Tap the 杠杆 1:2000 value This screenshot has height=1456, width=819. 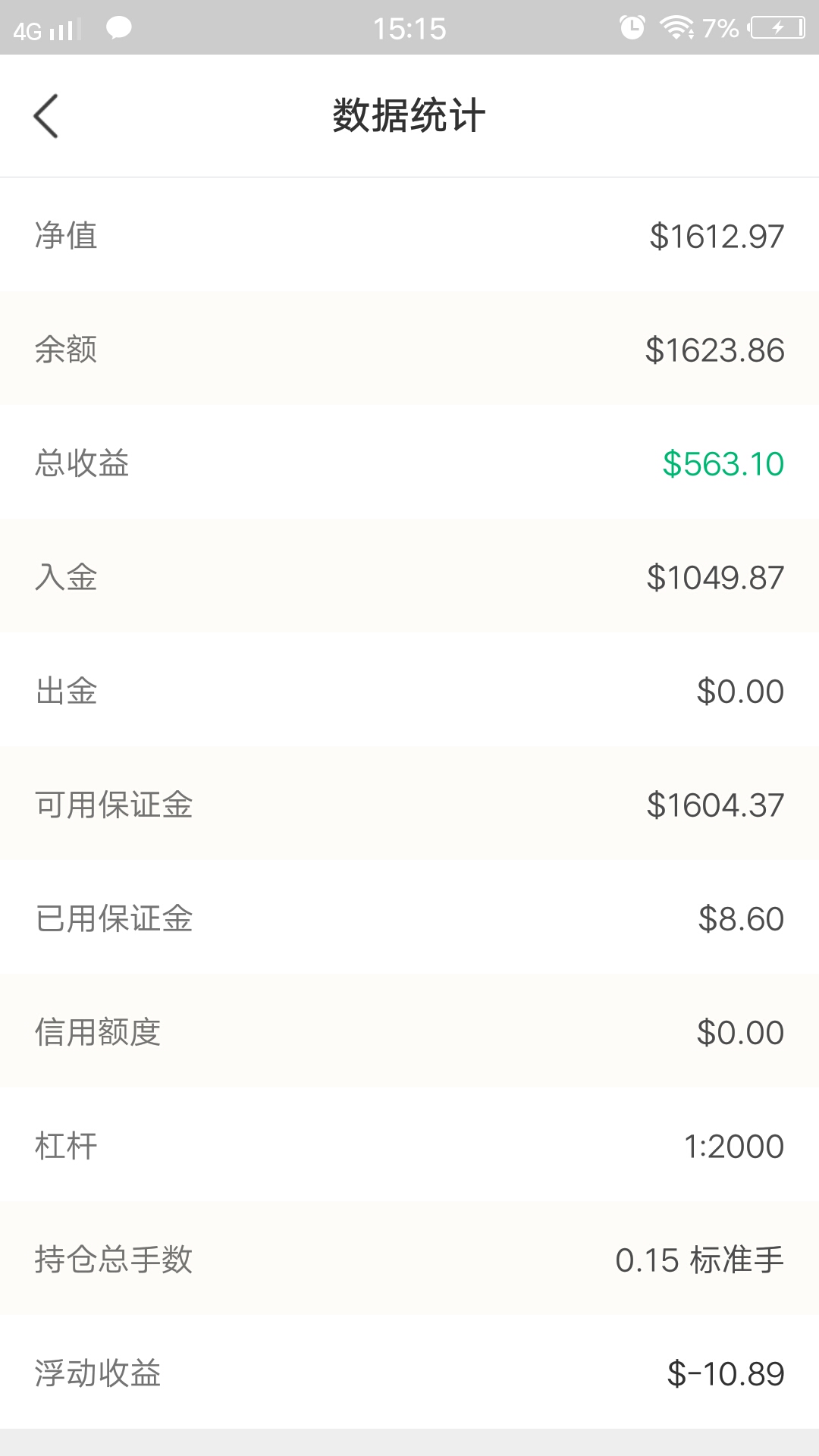tap(734, 1146)
